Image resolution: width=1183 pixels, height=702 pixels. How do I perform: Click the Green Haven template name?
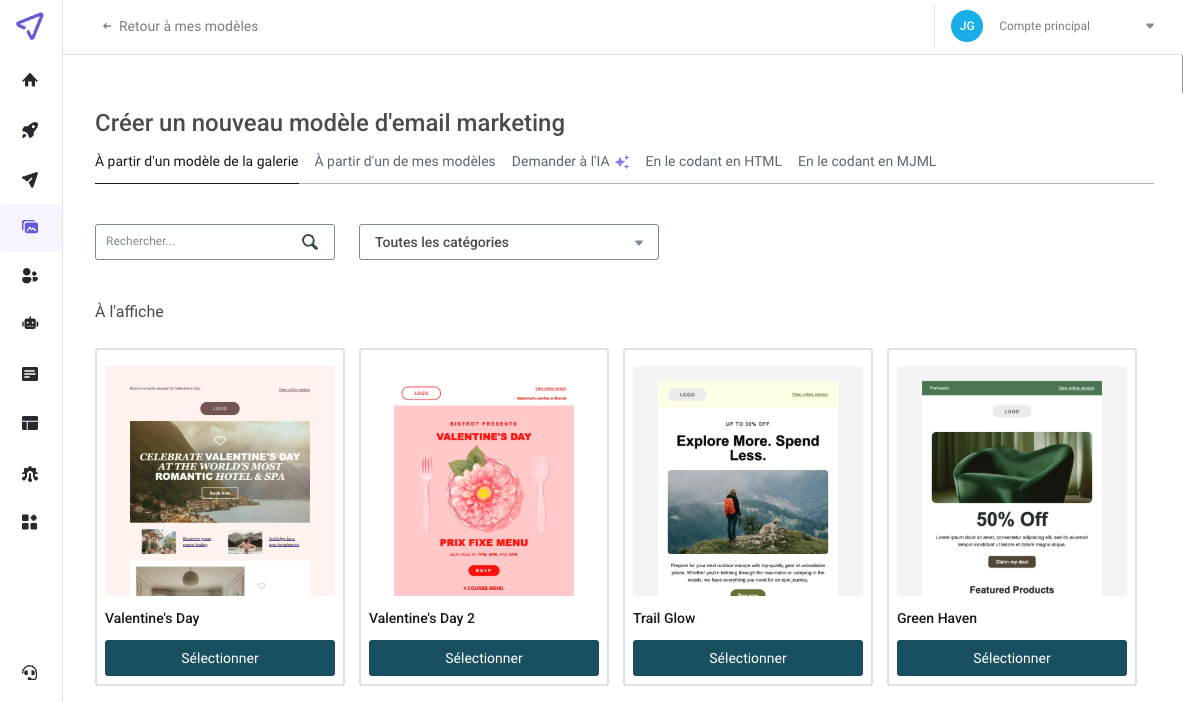[x=937, y=618]
